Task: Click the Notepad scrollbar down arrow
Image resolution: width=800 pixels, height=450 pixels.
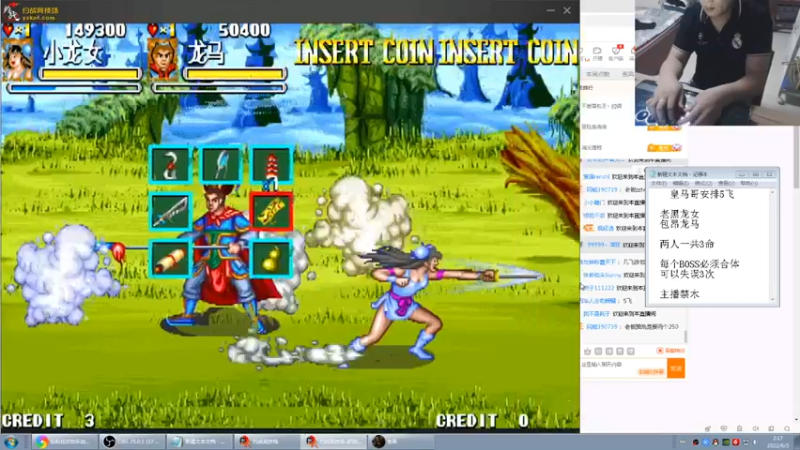Action: [772, 299]
